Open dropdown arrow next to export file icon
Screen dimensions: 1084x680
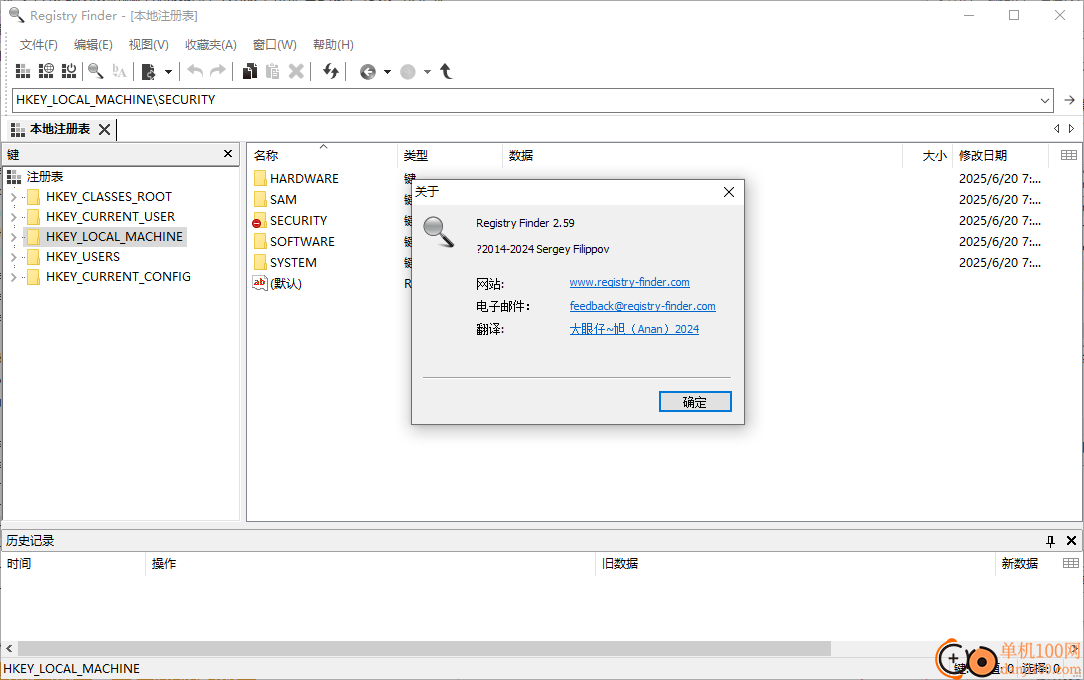click(168, 71)
